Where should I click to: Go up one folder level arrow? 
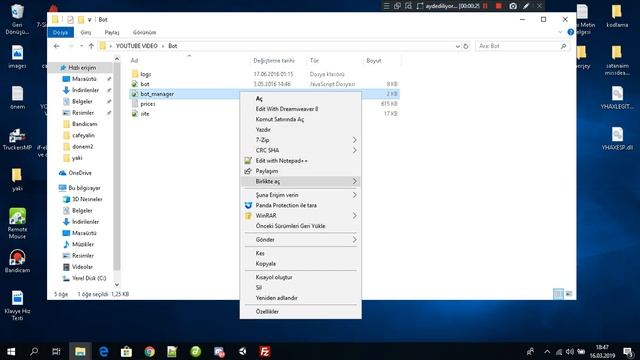pos(91,46)
